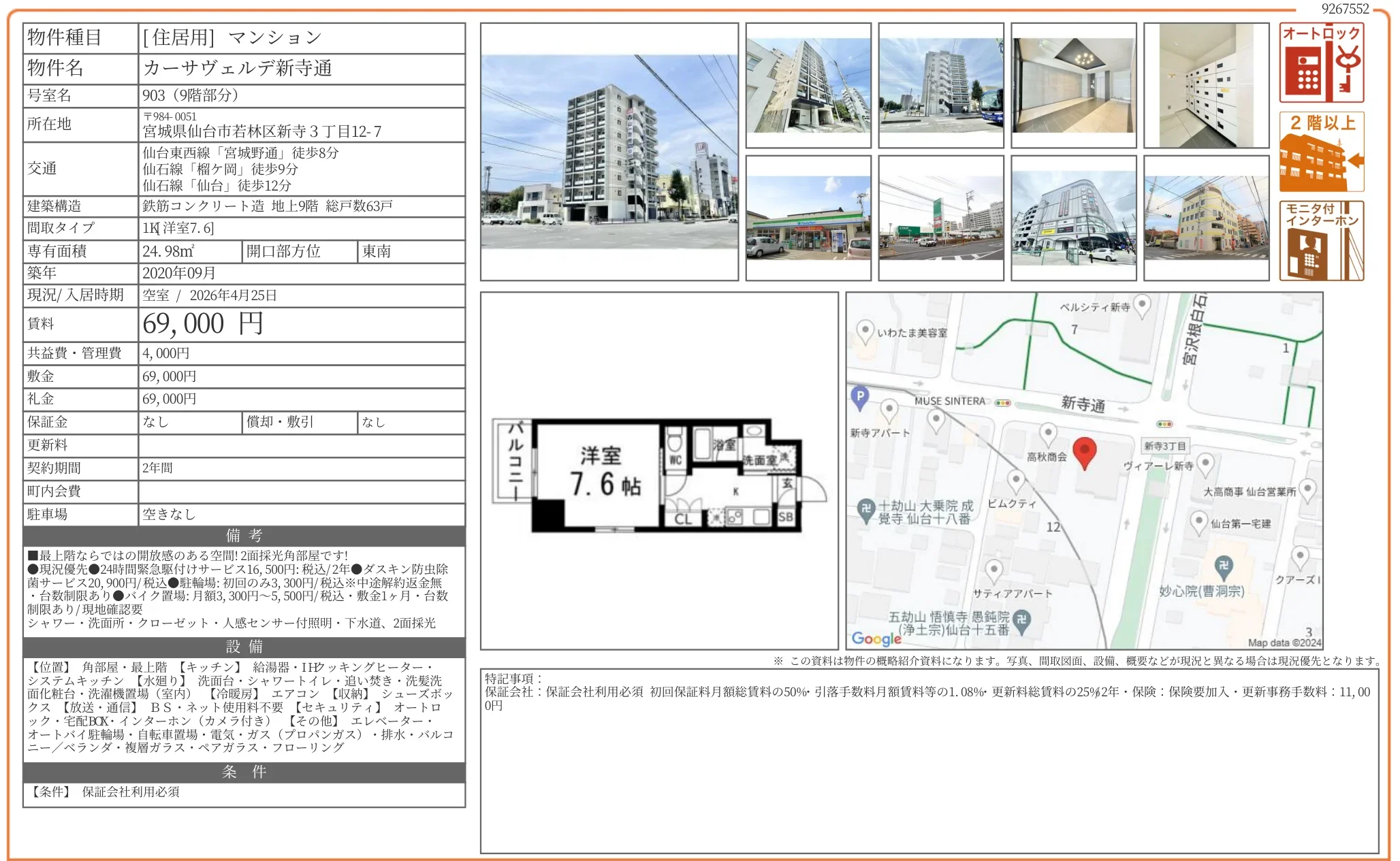This screenshot has height=861, width=1400.
Task: Click the room number 903（9階部分）
Action: [x=190, y=95]
